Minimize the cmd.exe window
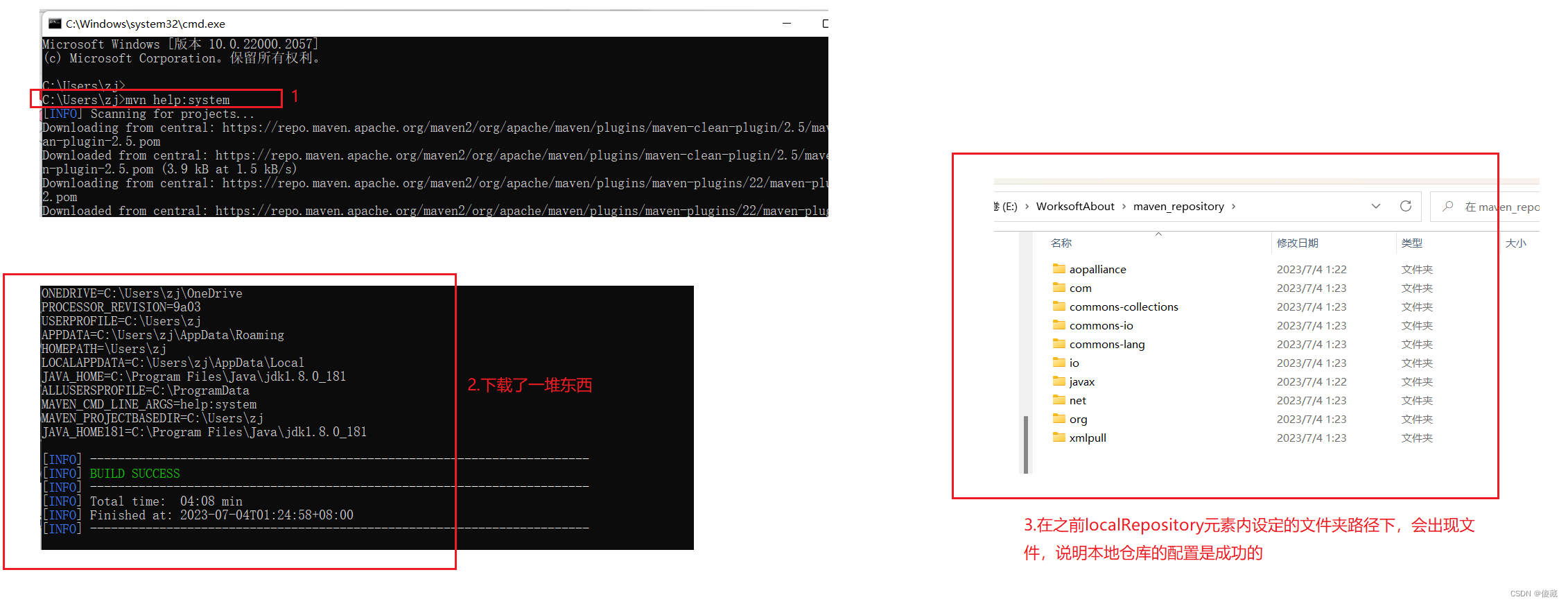Image resolution: width=1568 pixels, height=604 pixels. pyautogui.click(x=787, y=24)
